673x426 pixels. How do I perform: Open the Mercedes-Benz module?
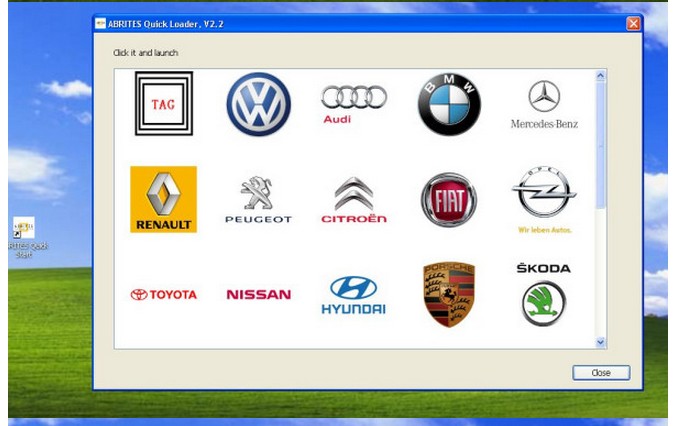pyautogui.click(x=544, y=105)
